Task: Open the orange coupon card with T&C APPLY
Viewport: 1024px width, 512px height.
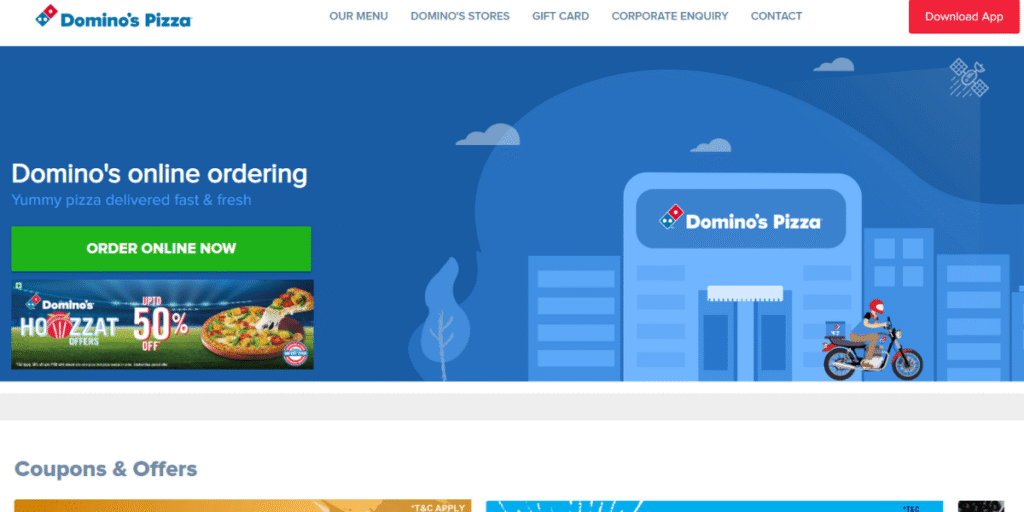Action: 243,506
